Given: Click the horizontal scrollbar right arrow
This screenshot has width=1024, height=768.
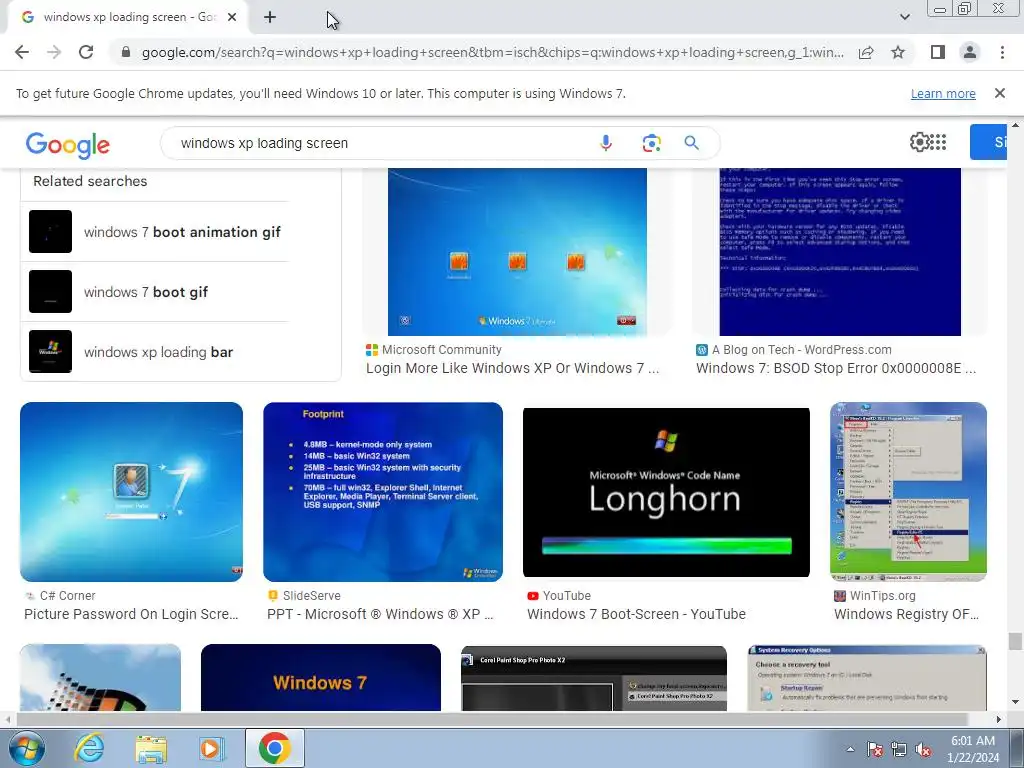Looking at the screenshot, I should [999, 719].
